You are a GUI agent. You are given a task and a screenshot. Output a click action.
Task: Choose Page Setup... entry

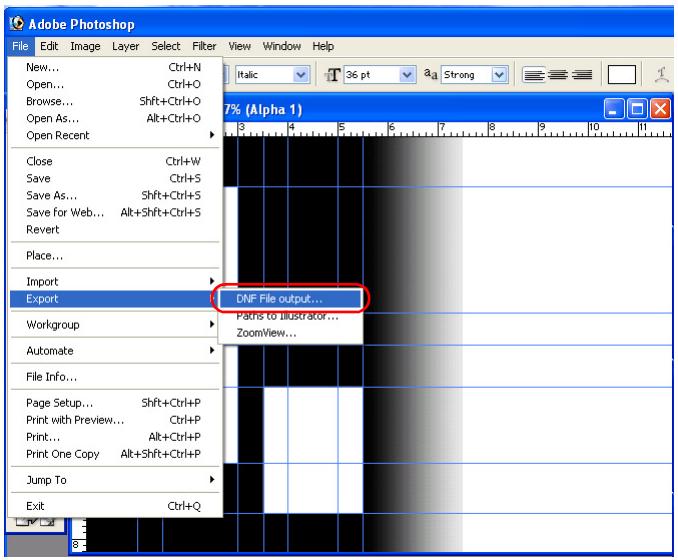[115, 403]
